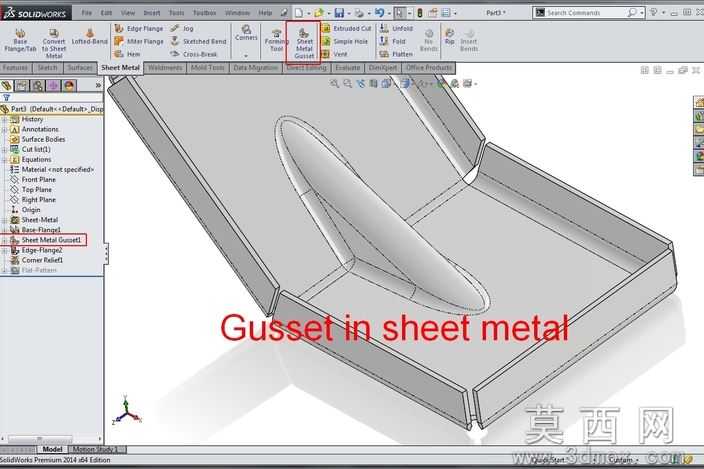Open the File menu

pyautogui.click(x=87, y=13)
